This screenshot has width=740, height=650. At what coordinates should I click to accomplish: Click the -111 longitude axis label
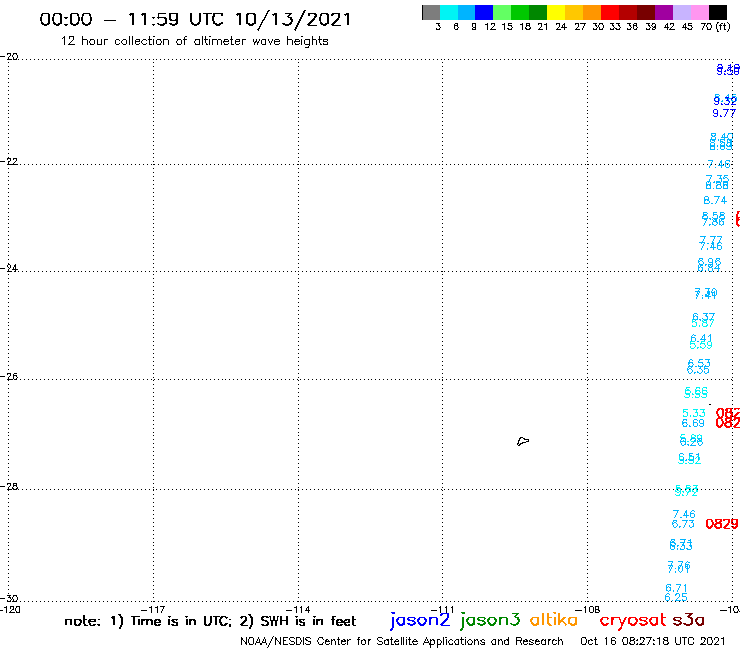pos(443,609)
